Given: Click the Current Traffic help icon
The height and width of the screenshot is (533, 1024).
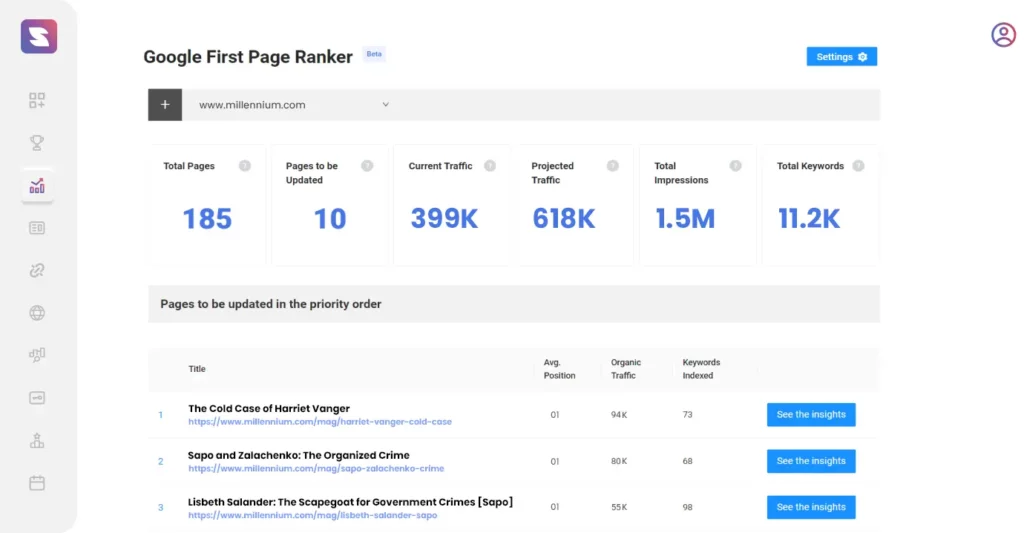Looking at the screenshot, I should coord(490,166).
